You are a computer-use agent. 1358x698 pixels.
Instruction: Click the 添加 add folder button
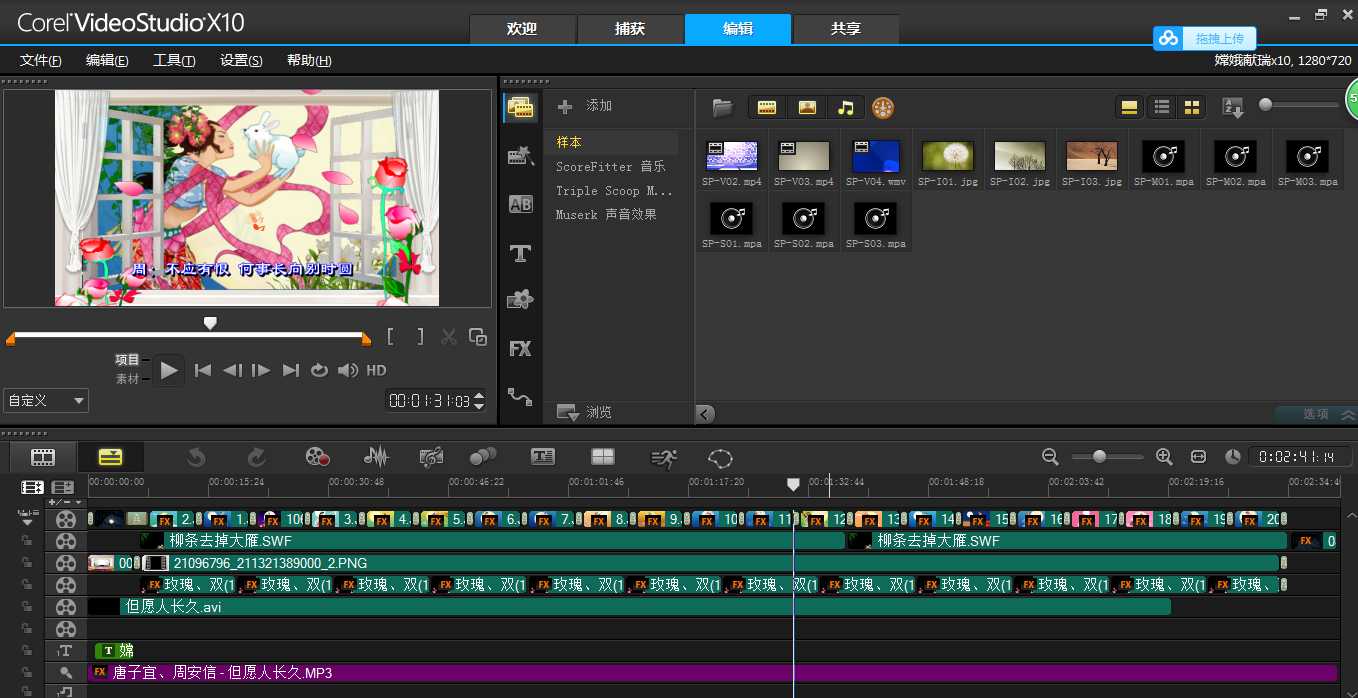tap(585, 106)
